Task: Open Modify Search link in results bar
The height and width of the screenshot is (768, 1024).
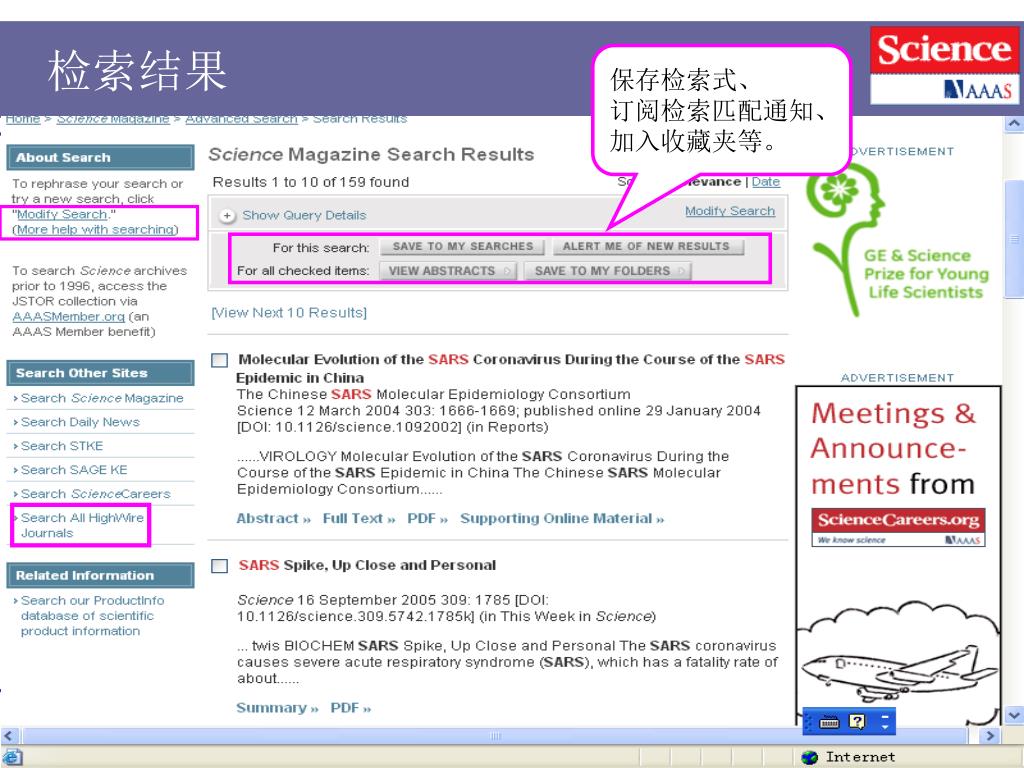Action: click(x=729, y=211)
